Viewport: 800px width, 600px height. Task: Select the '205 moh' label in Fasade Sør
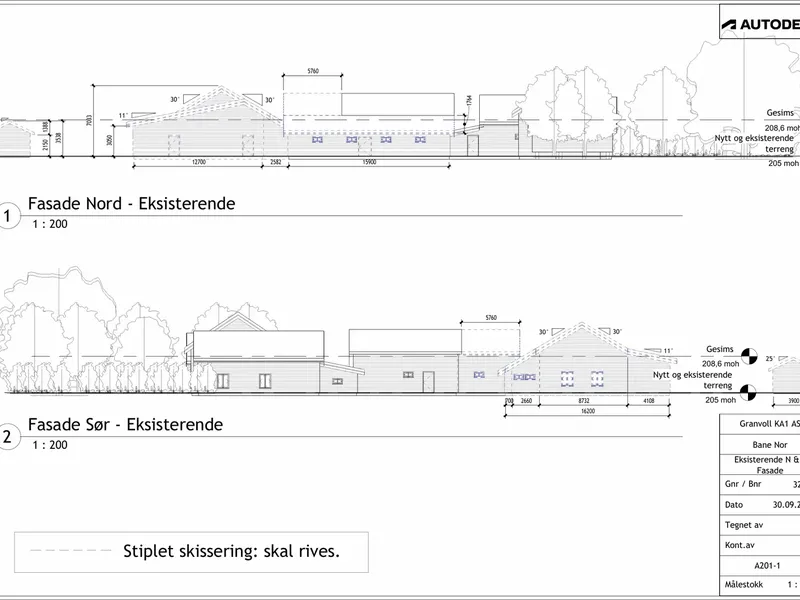pos(720,400)
